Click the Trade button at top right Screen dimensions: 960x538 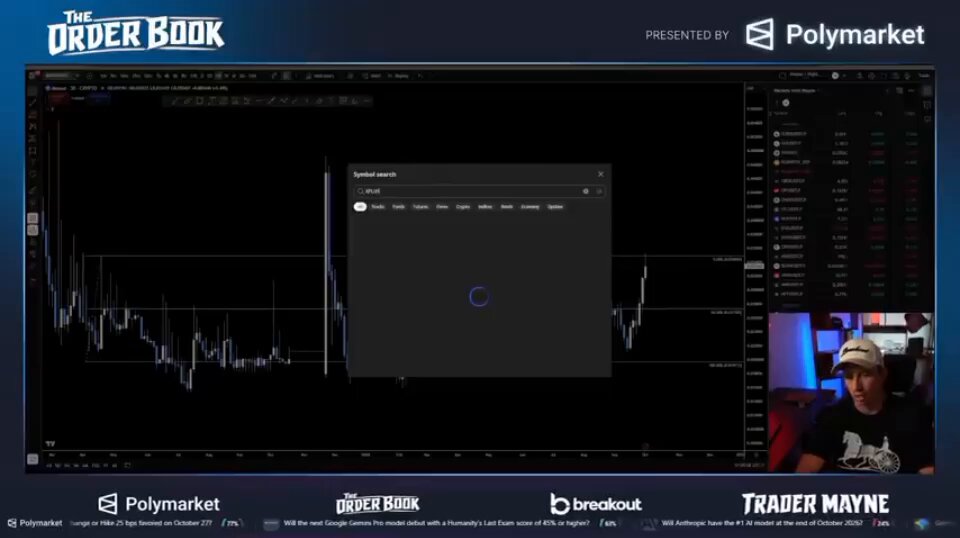coord(924,75)
